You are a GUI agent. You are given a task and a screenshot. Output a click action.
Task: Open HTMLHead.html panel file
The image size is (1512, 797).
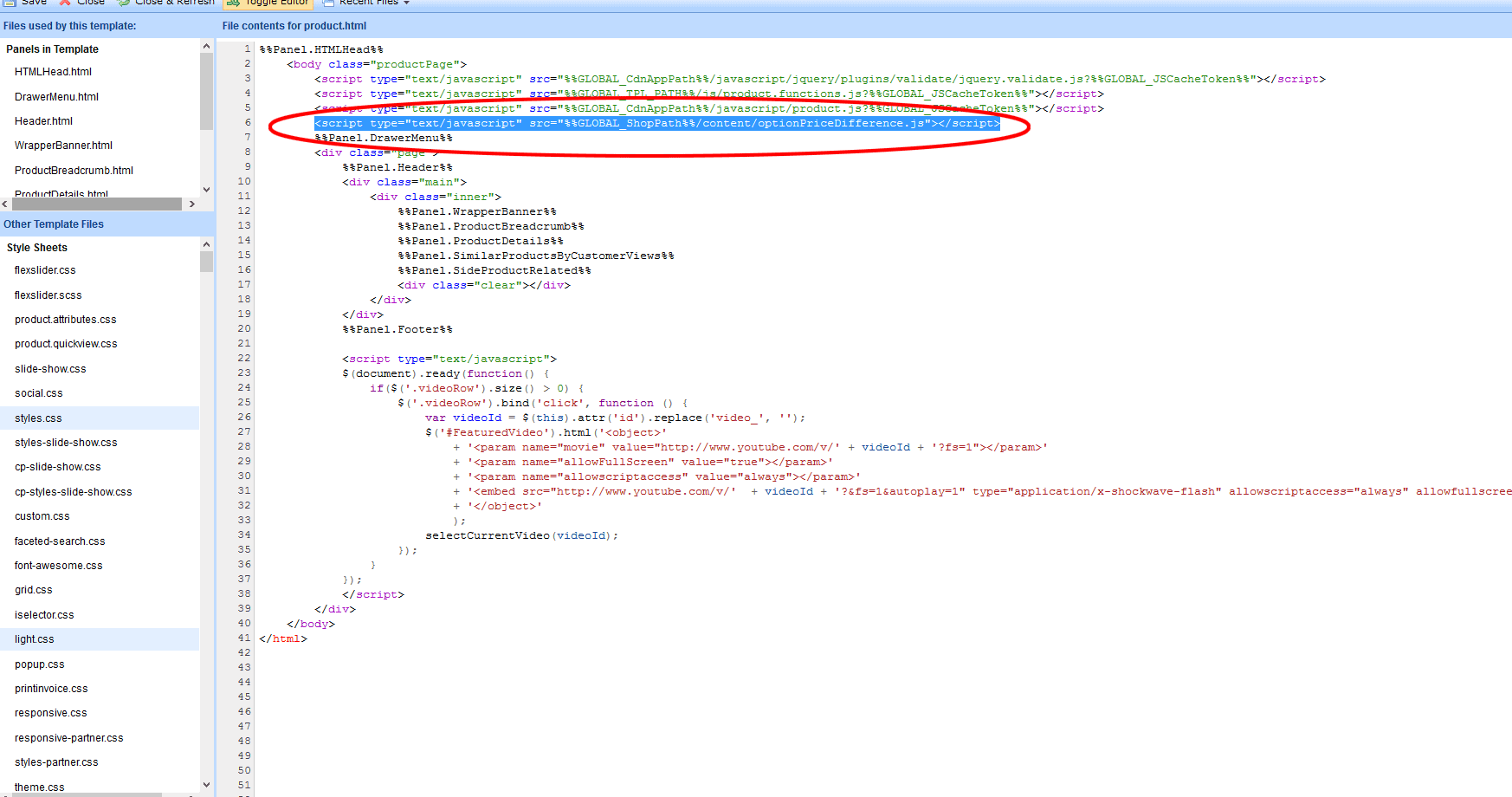coord(53,72)
